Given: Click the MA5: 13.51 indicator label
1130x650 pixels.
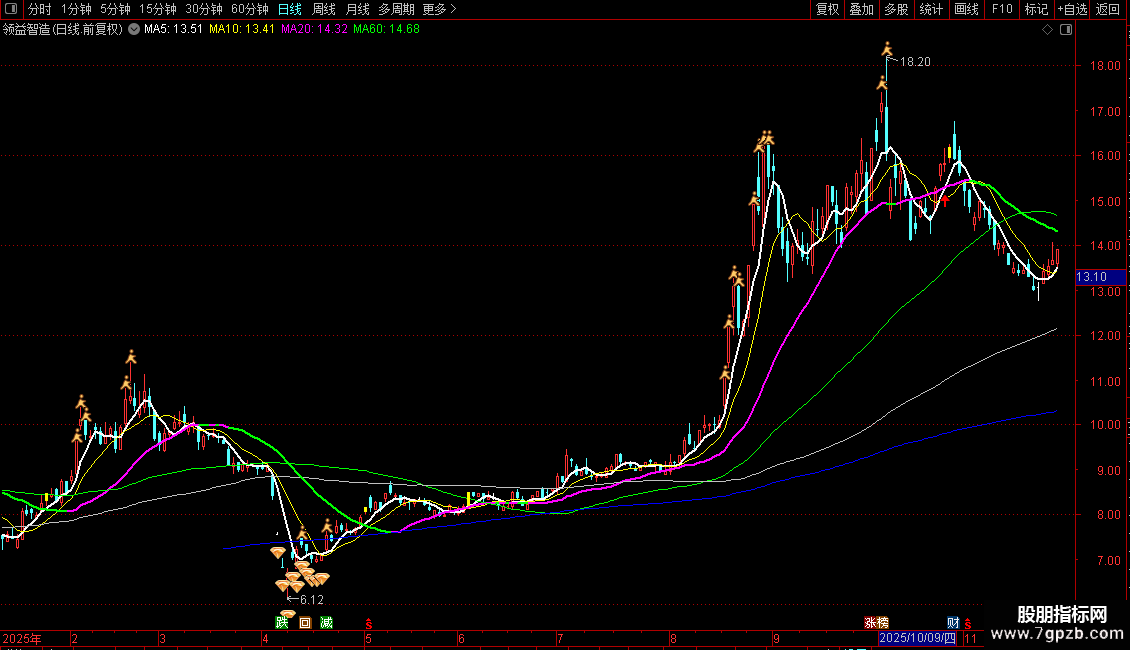Looking at the screenshot, I should [173, 30].
